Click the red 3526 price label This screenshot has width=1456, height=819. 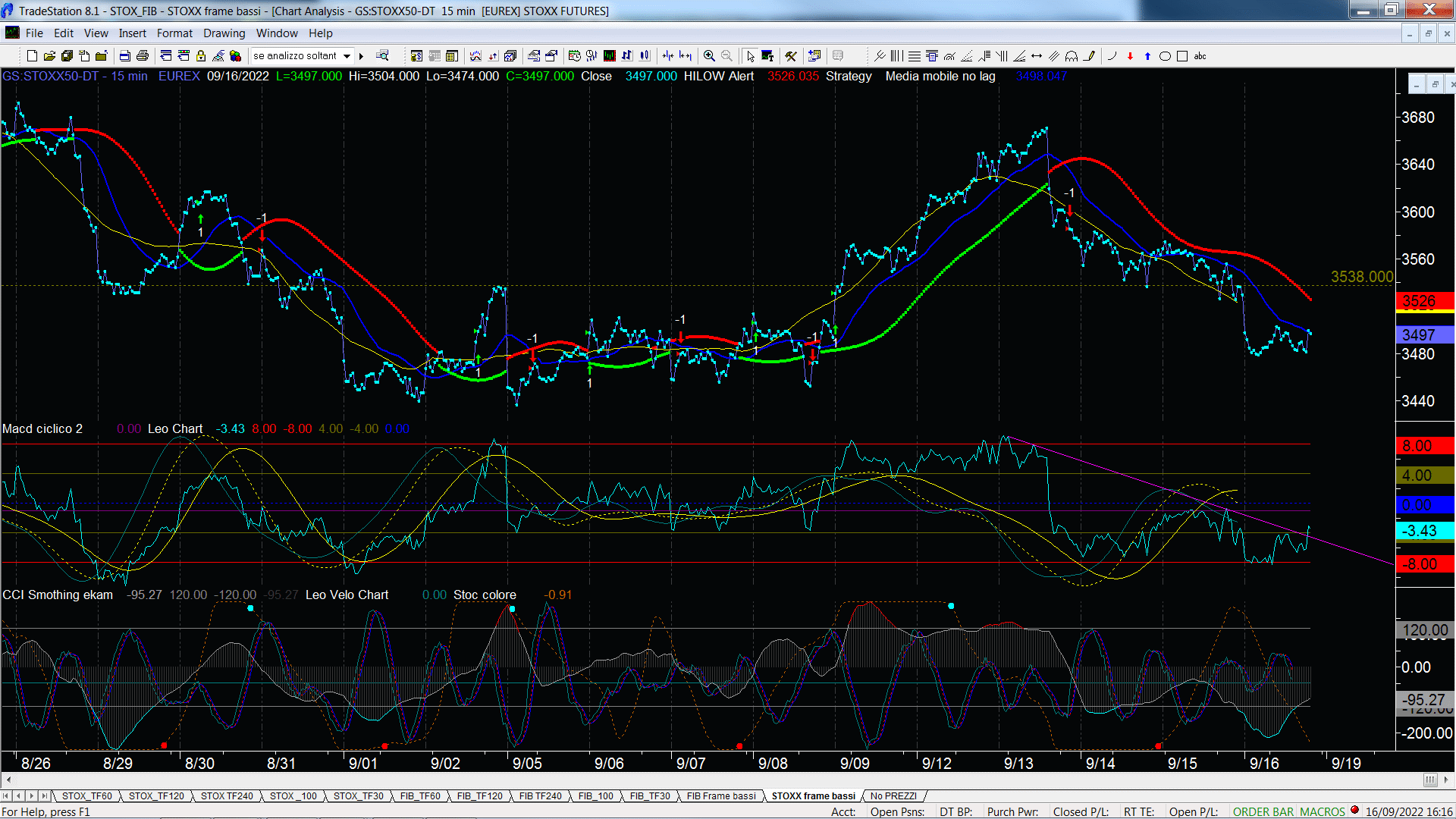pyautogui.click(x=1424, y=301)
